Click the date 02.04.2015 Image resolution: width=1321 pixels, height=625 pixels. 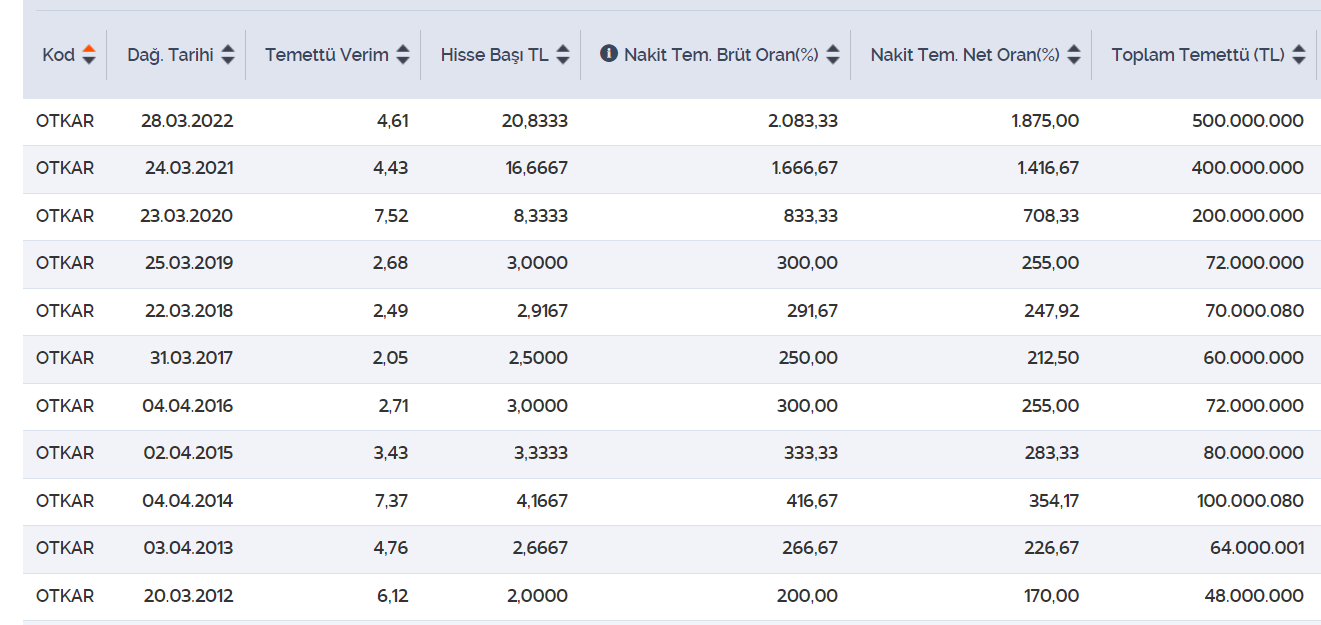tap(188, 453)
